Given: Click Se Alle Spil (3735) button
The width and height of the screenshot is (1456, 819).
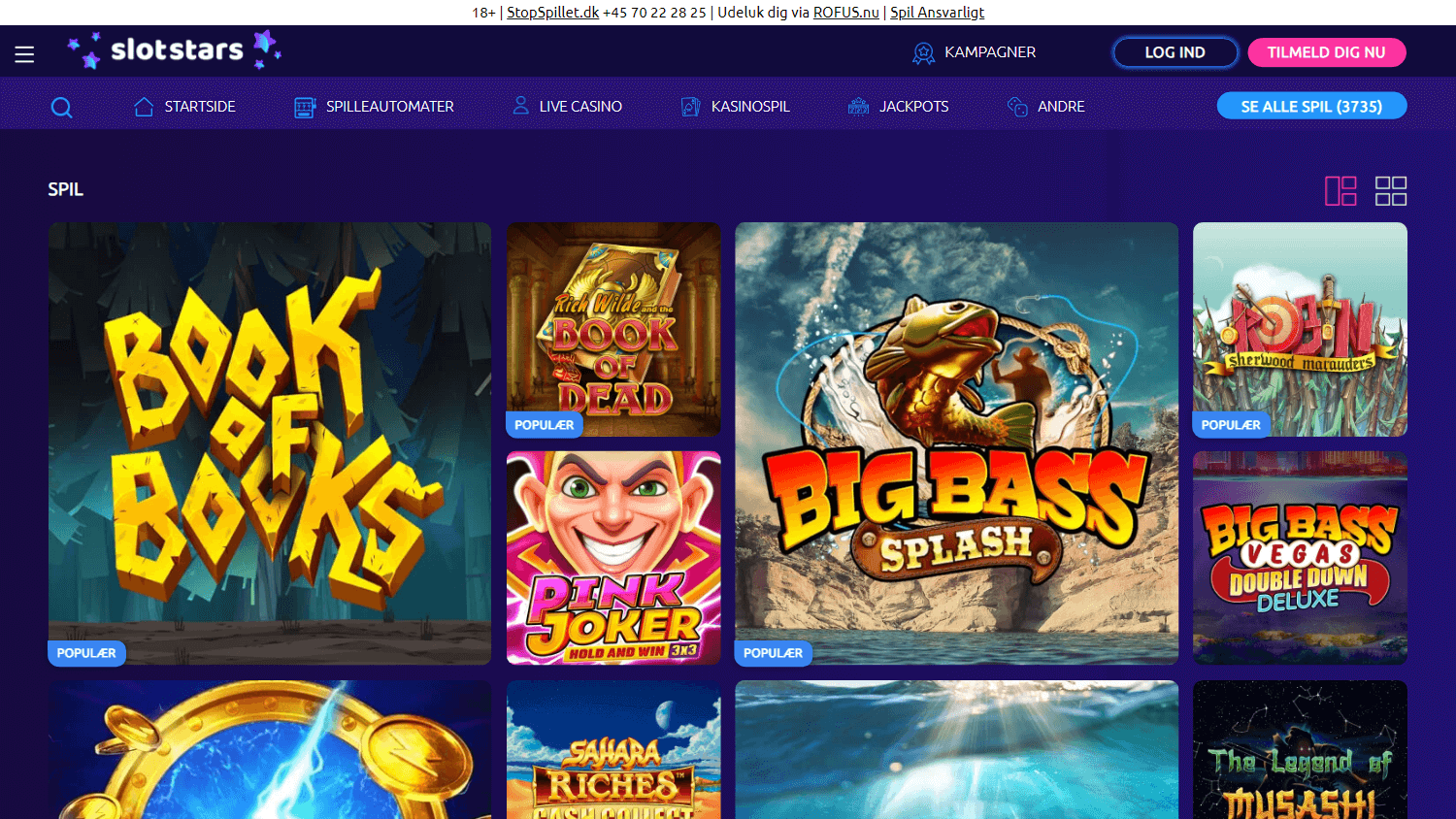Looking at the screenshot, I should point(1311,106).
